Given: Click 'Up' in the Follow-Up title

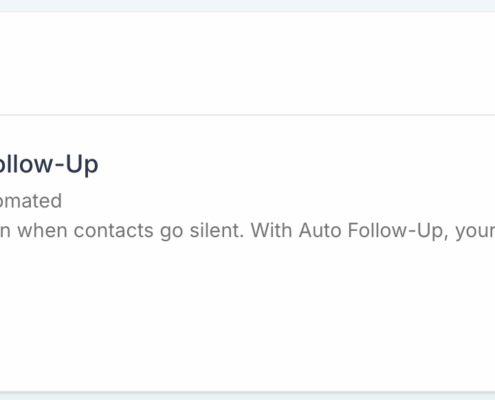Looking at the screenshot, I should (x=82, y=165).
